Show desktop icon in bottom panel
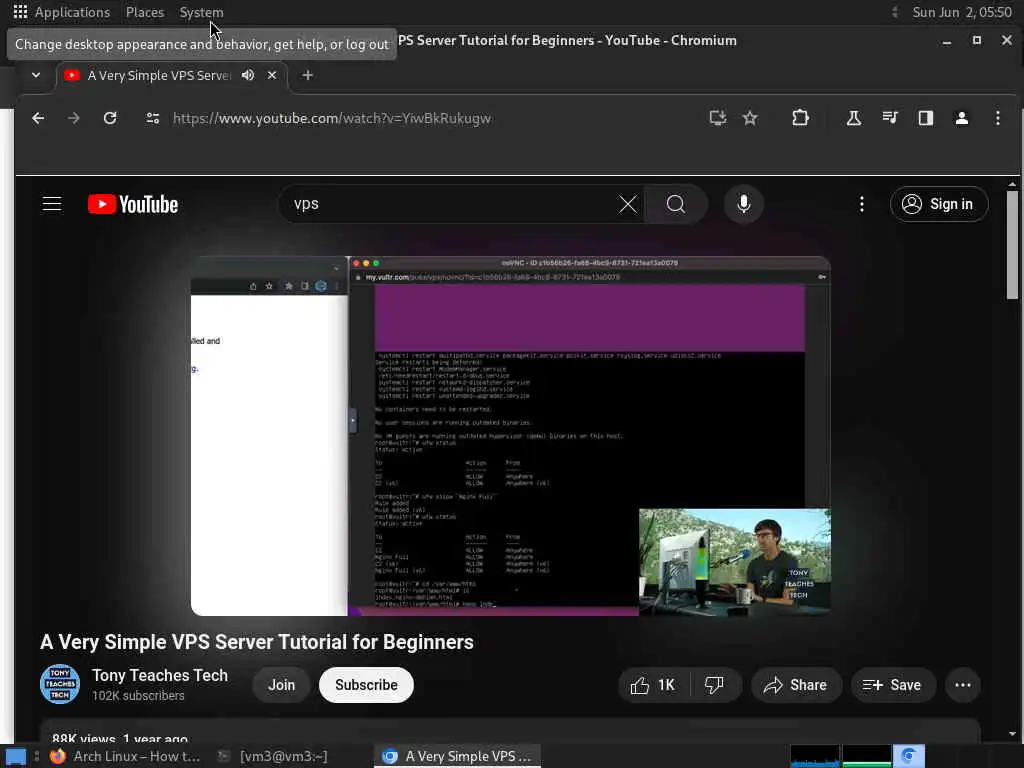The width and height of the screenshot is (1024, 768). (16, 757)
